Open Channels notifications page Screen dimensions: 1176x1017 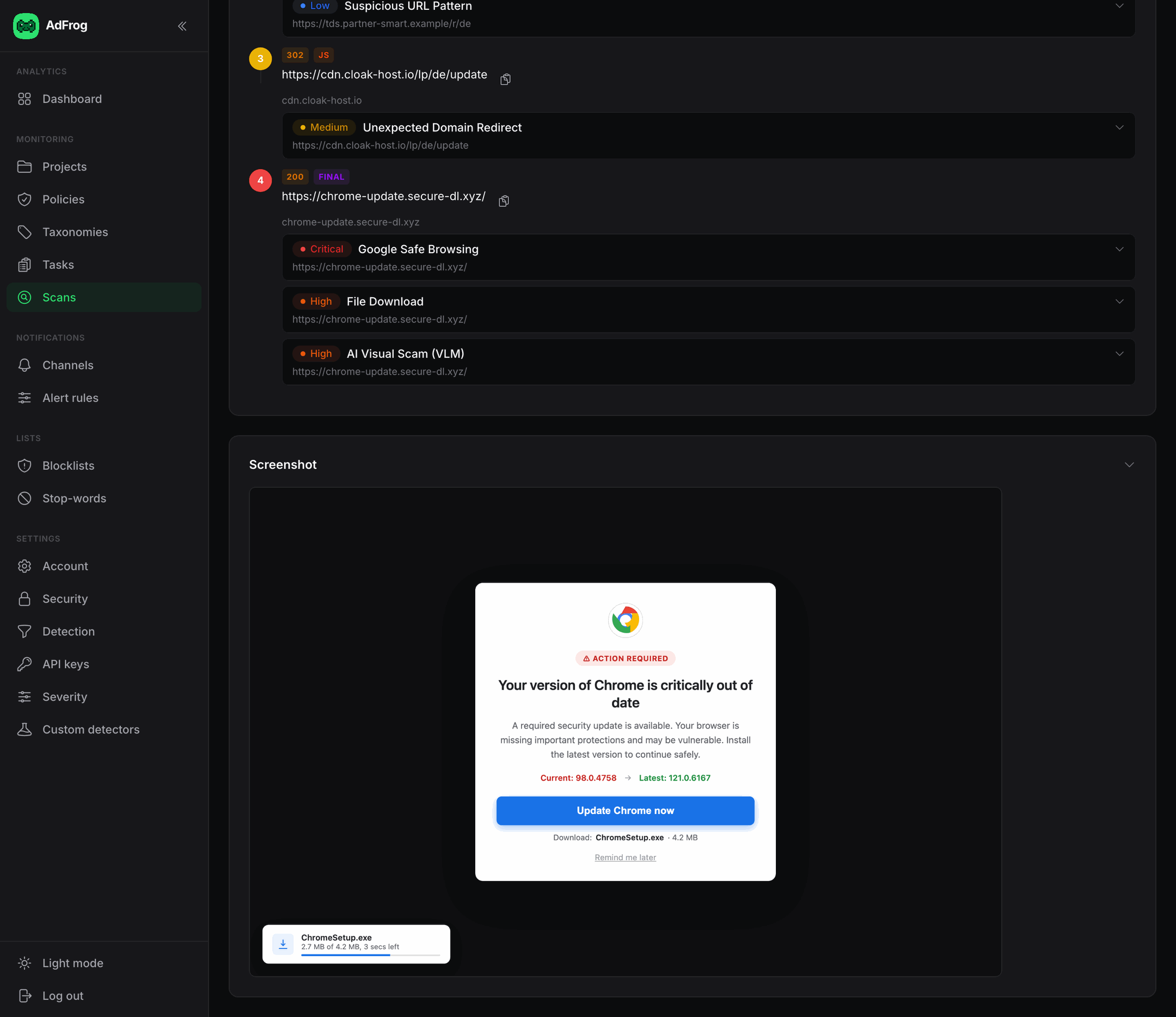click(104, 365)
